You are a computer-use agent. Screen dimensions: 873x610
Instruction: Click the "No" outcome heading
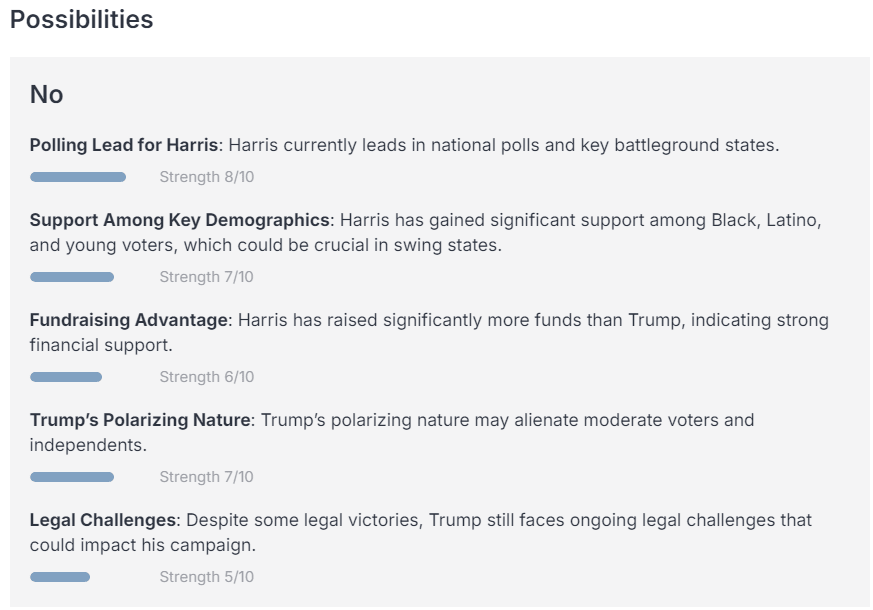pos(46,95)
